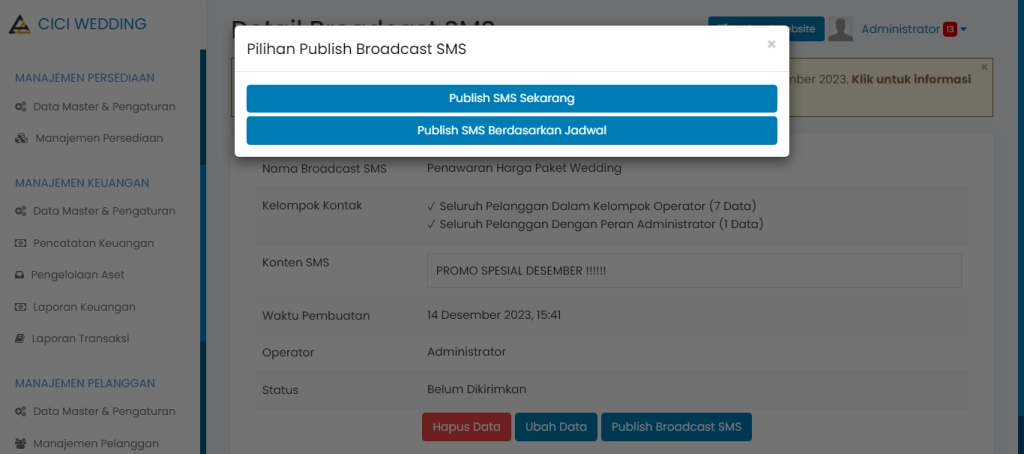Click book icon next to Laporan Transaksi

click(20, 338)
